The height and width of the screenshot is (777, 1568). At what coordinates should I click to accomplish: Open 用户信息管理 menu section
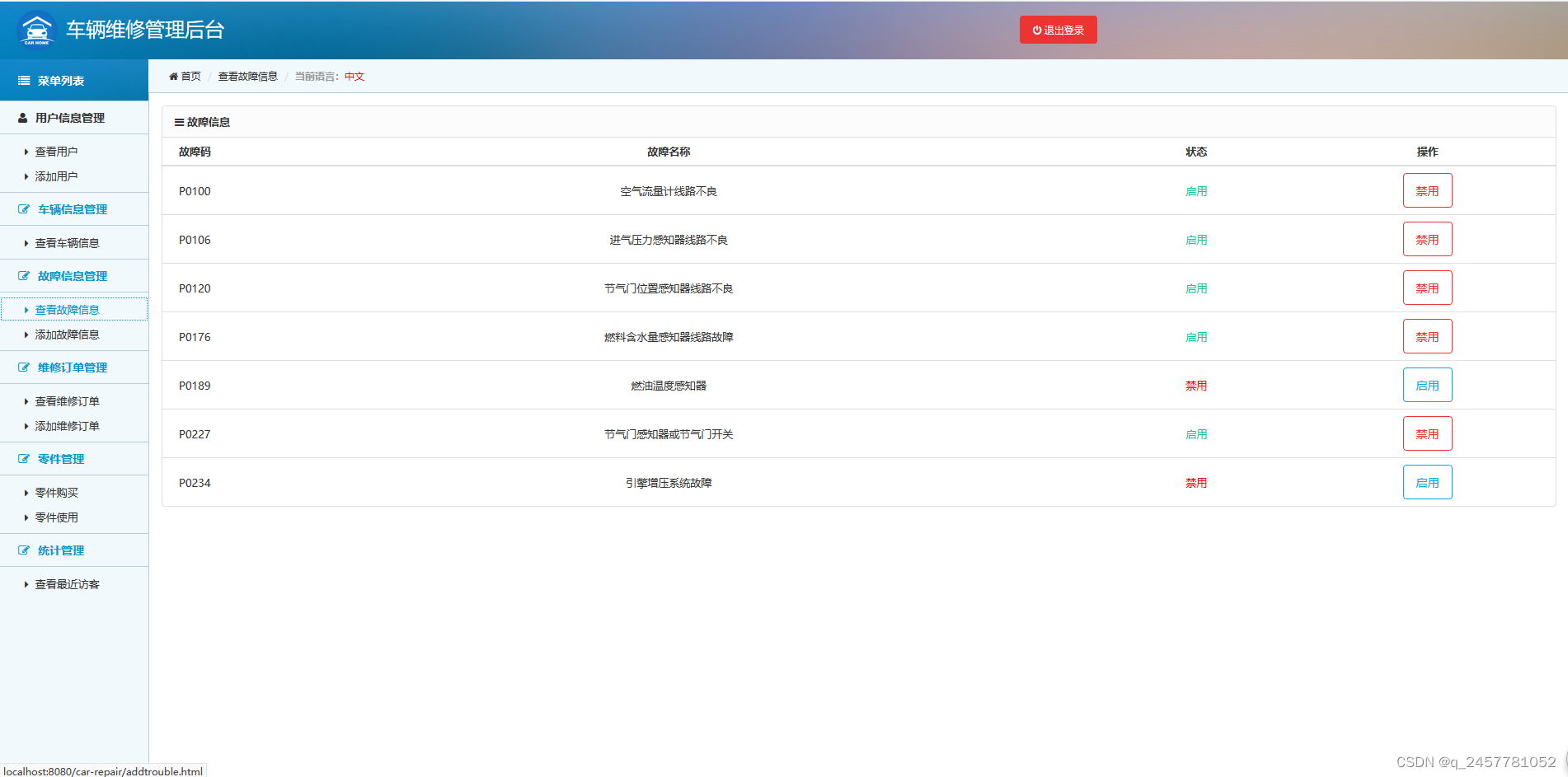point(74,118)
